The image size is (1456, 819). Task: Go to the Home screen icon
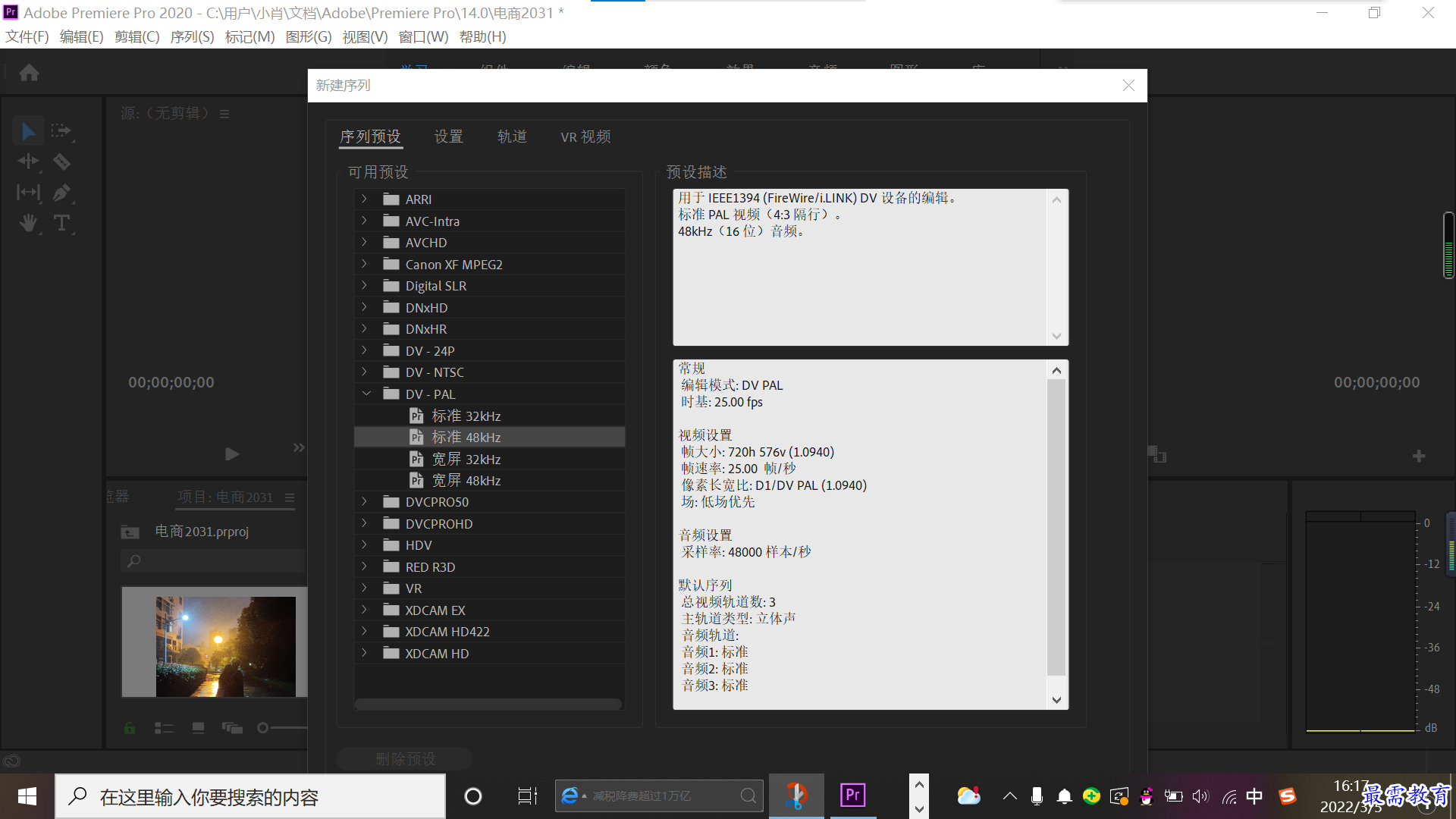[x=29, y=73]
